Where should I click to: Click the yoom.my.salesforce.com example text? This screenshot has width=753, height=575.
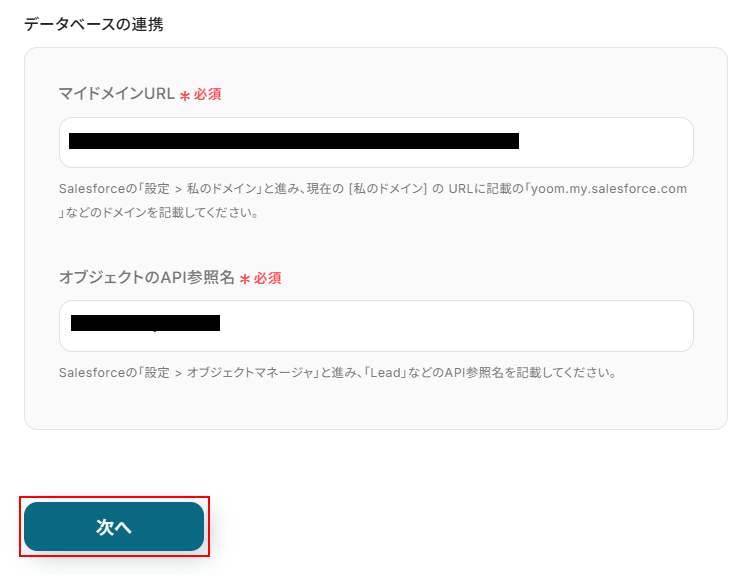click(609, 188)
